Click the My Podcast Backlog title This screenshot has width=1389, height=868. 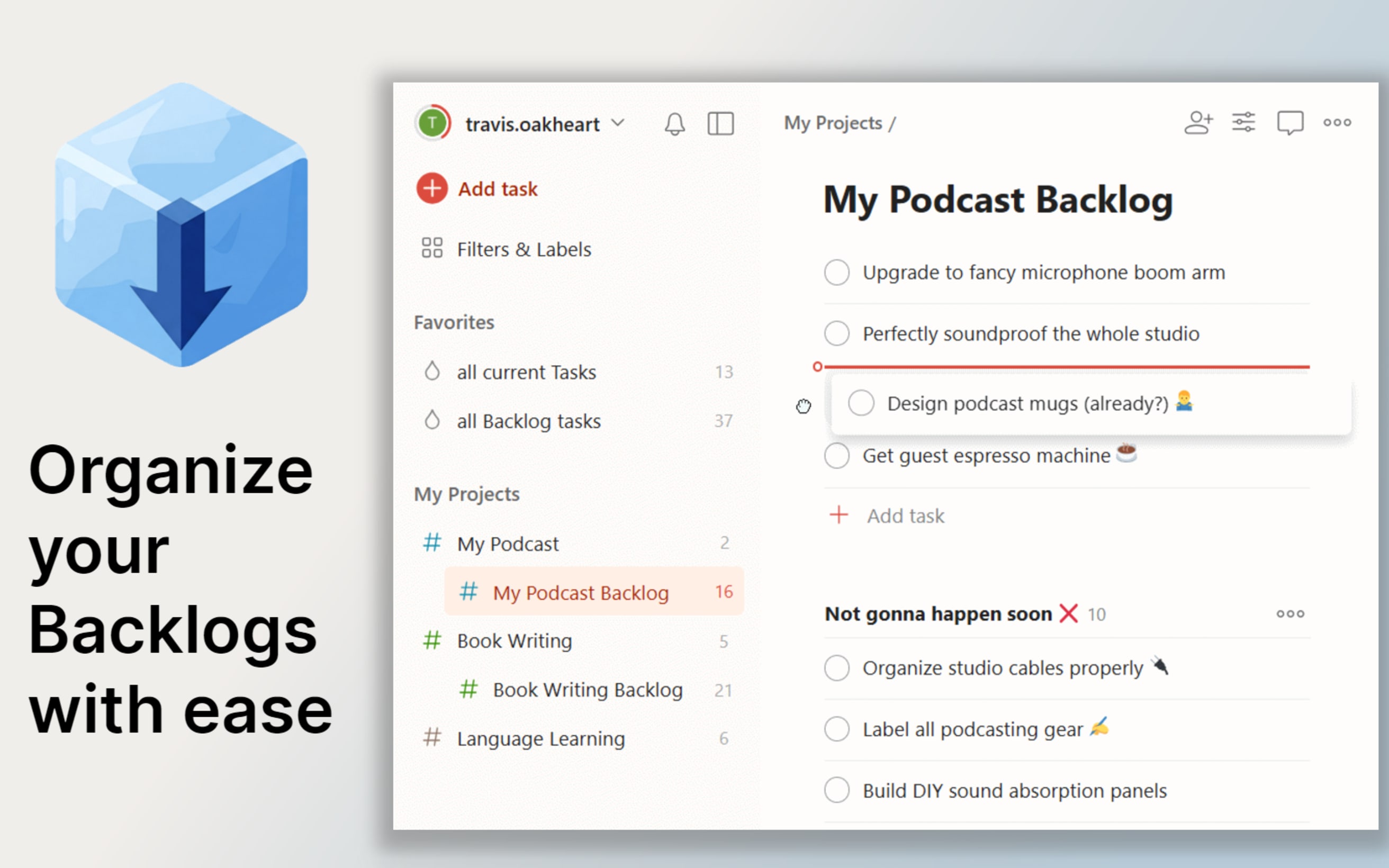pyautogui.click(x=998, y=200)
